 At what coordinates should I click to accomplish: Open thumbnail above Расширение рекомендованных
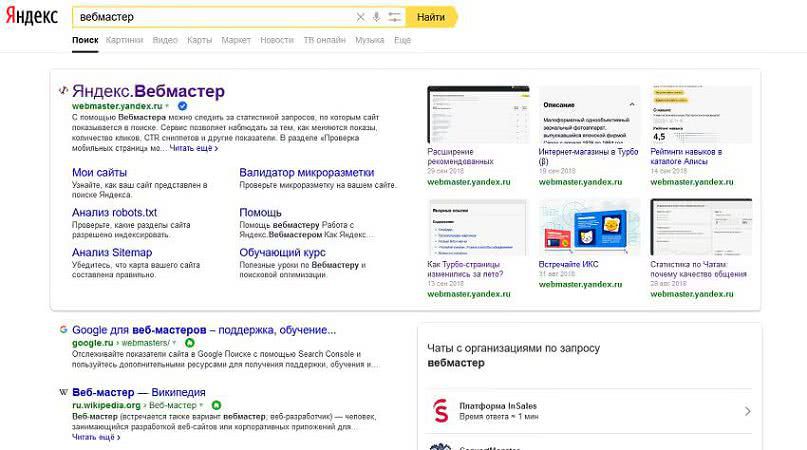click(x=478, y=114)
